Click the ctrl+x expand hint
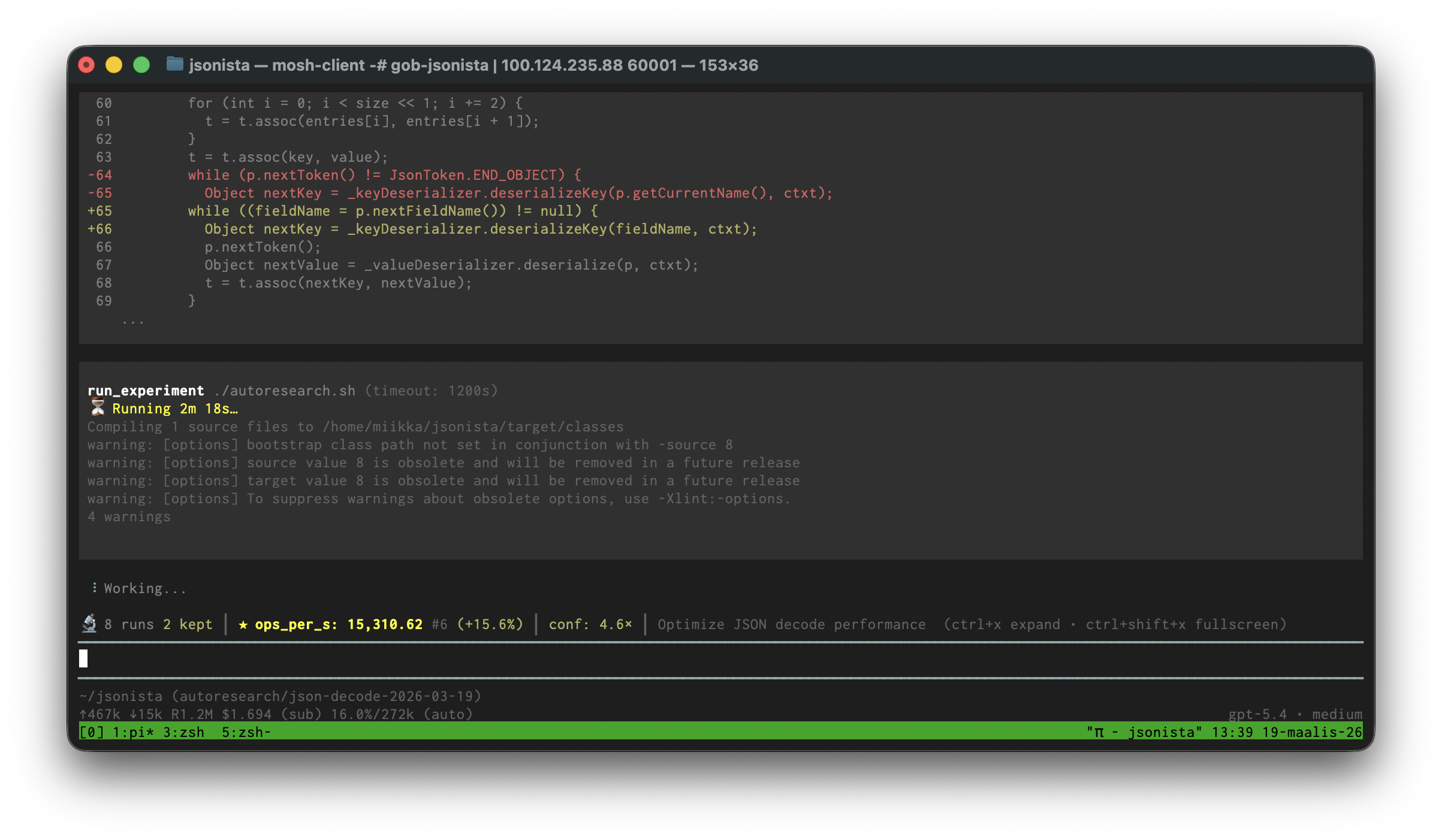This screenshot has height=840, width=1442. 1006,624
